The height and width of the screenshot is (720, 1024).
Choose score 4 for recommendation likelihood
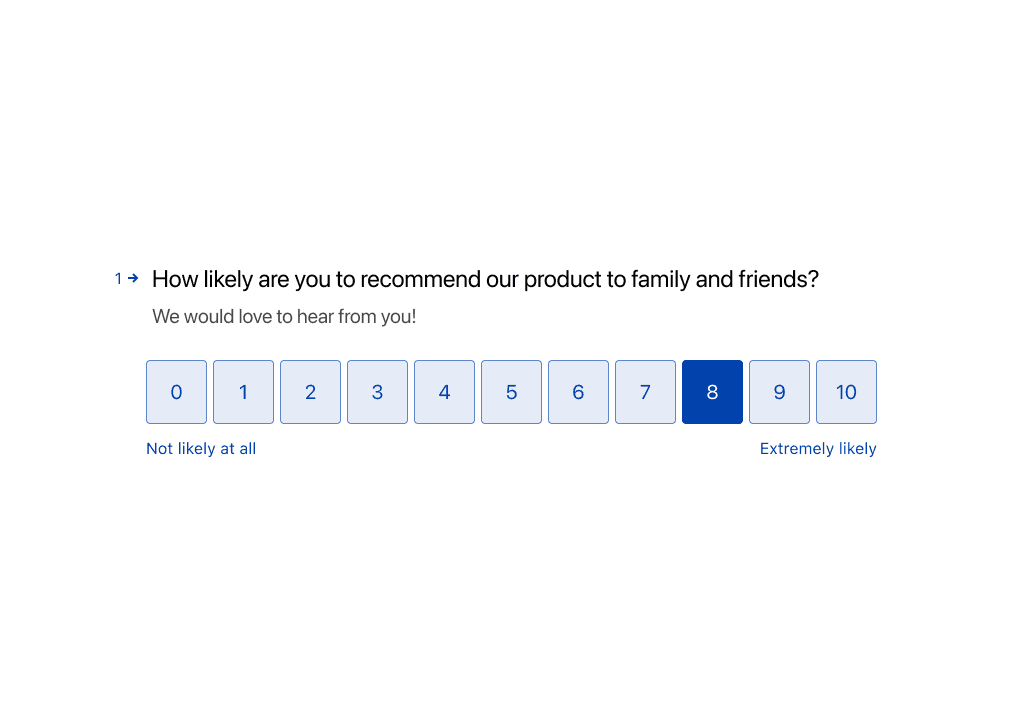tap(444, 392)
